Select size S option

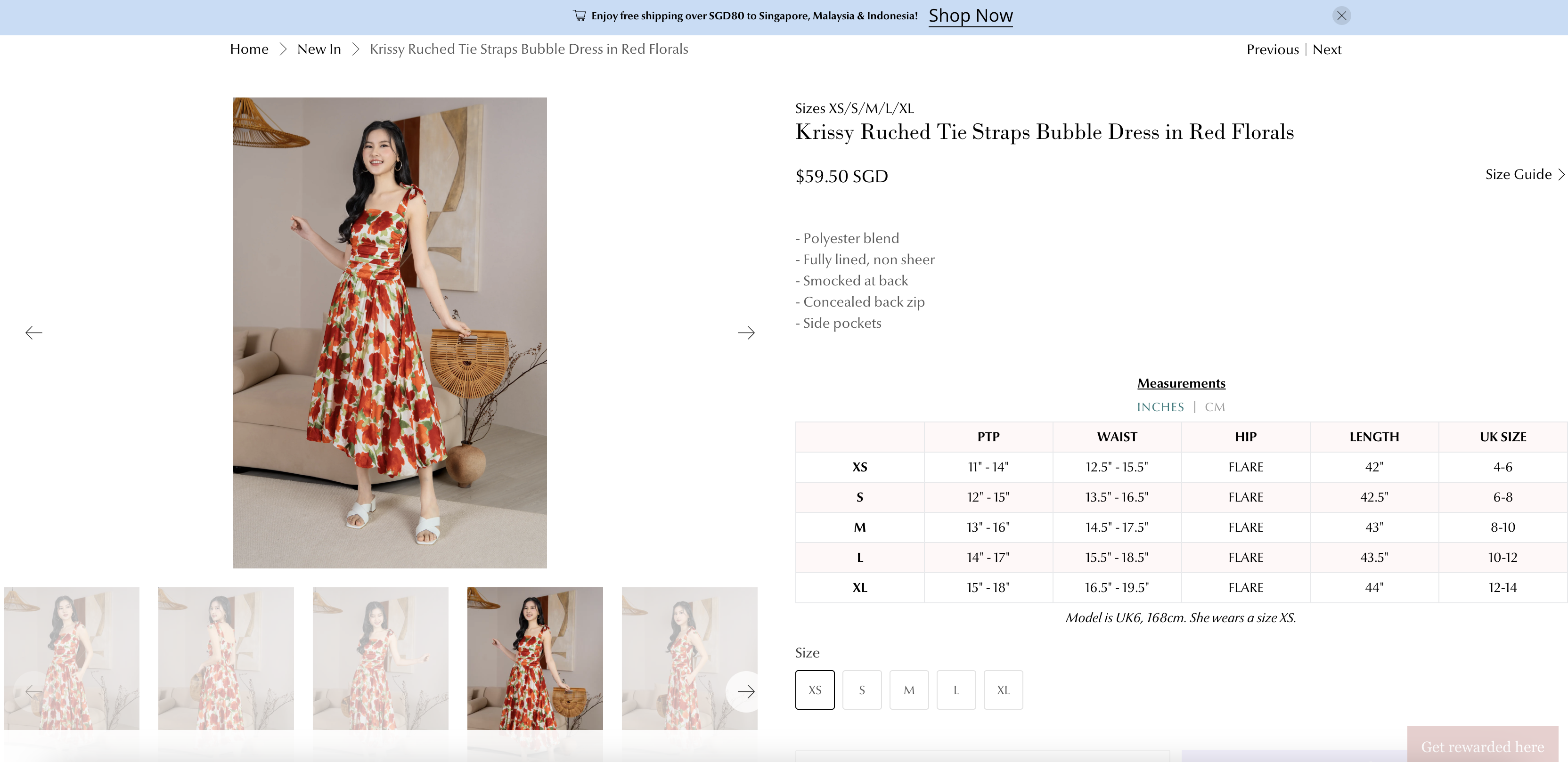point(861,689)
